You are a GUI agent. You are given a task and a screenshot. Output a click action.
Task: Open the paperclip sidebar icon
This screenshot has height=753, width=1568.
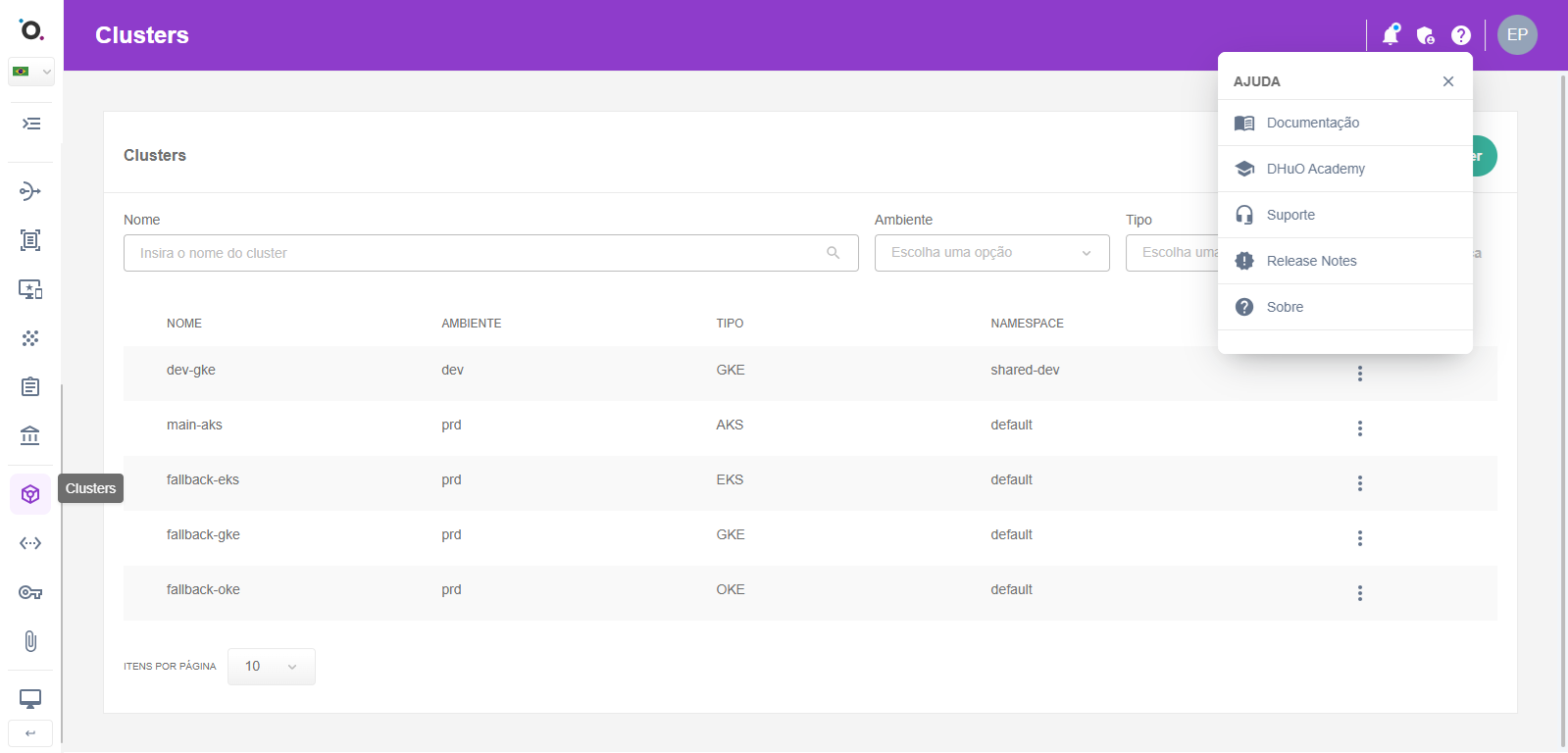[30, 641]
